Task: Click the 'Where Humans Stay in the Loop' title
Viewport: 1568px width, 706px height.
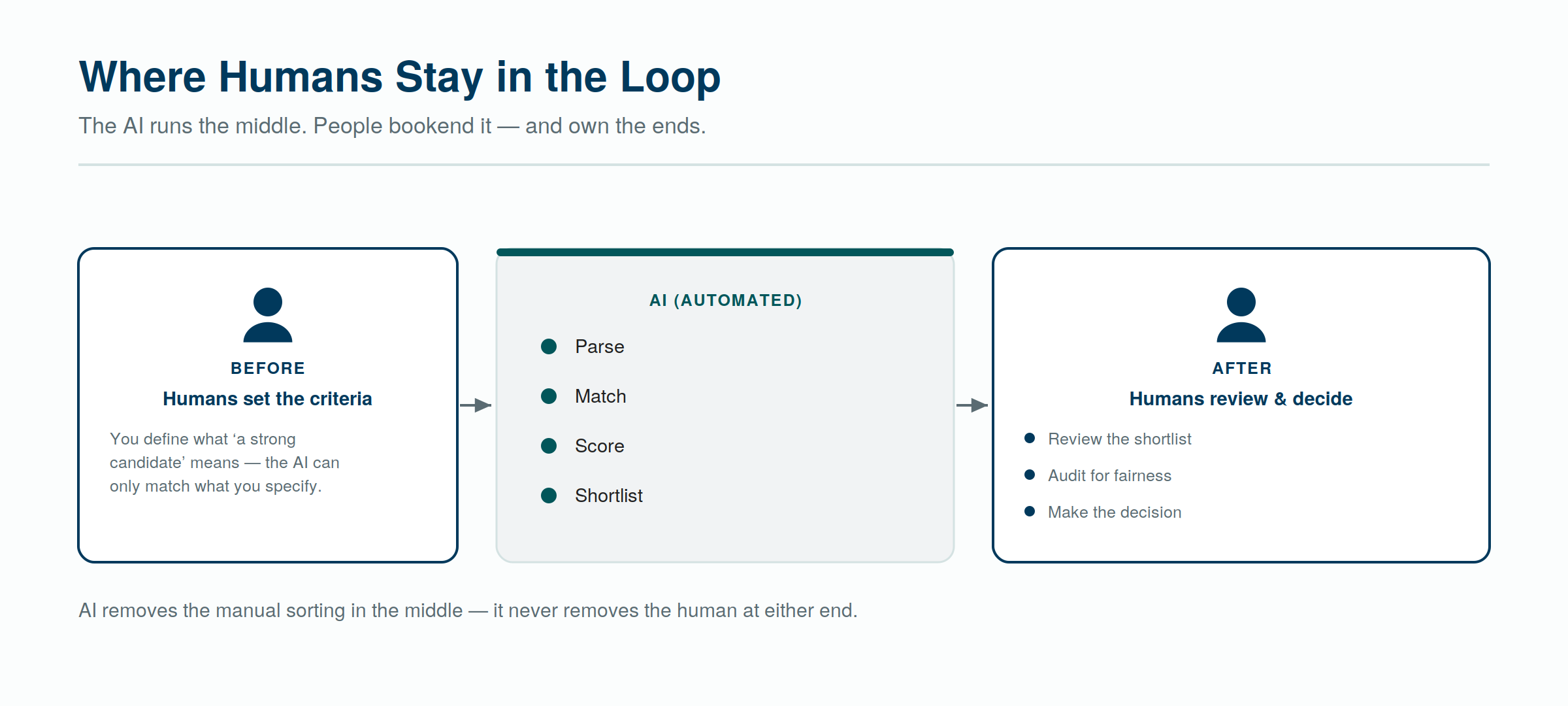Action: [x=400, y=77]
